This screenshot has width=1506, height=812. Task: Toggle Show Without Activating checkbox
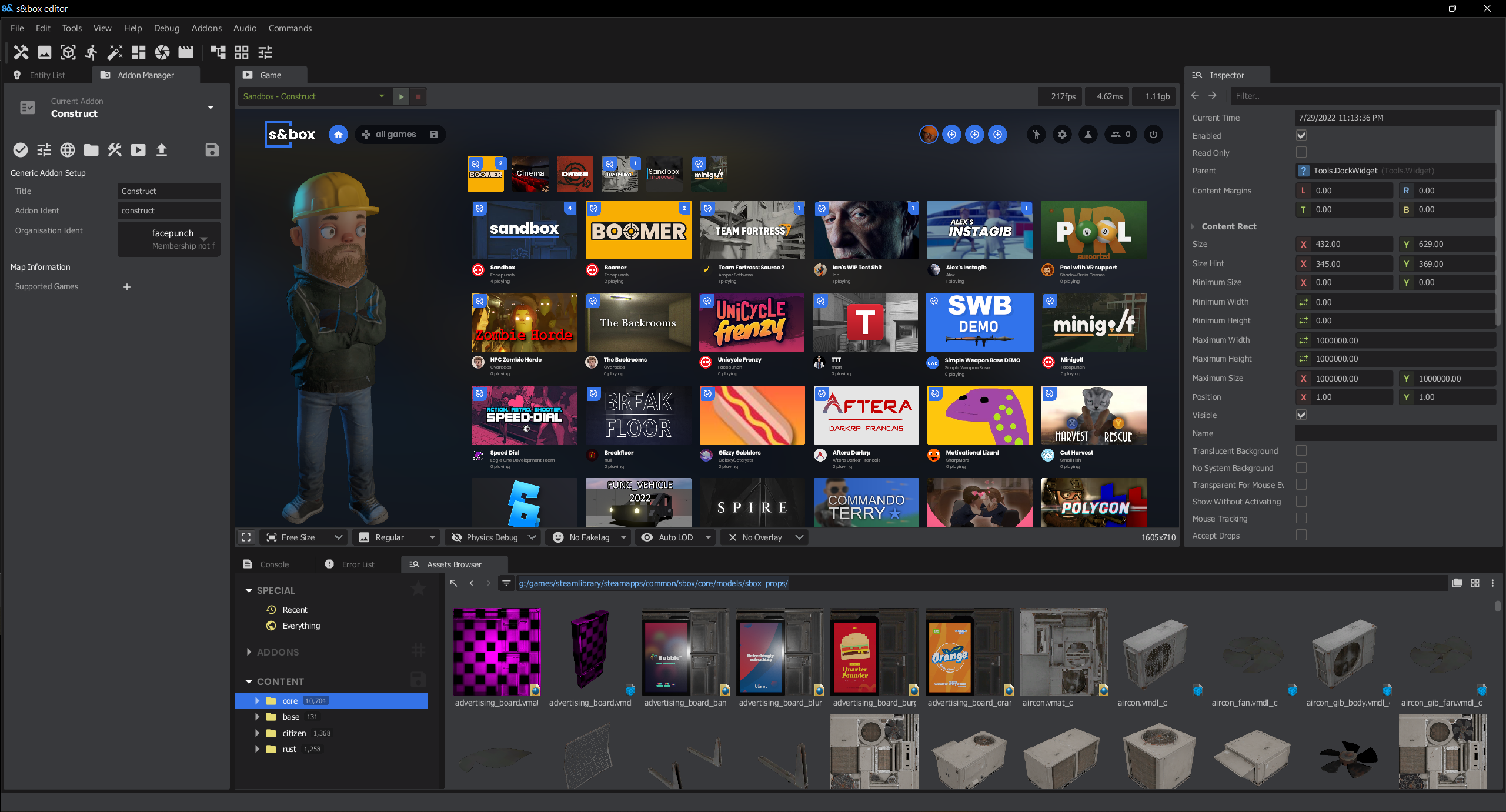(x=1301, y=501)
